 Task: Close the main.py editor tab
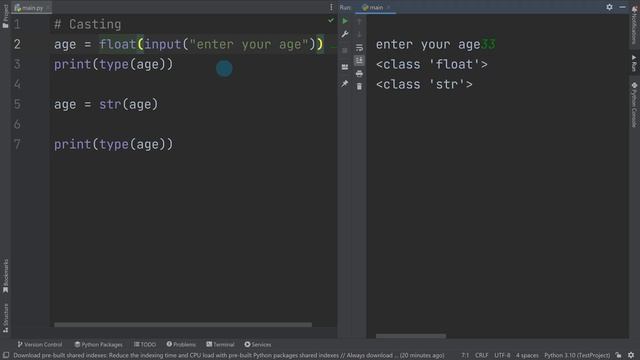point(49,8)
